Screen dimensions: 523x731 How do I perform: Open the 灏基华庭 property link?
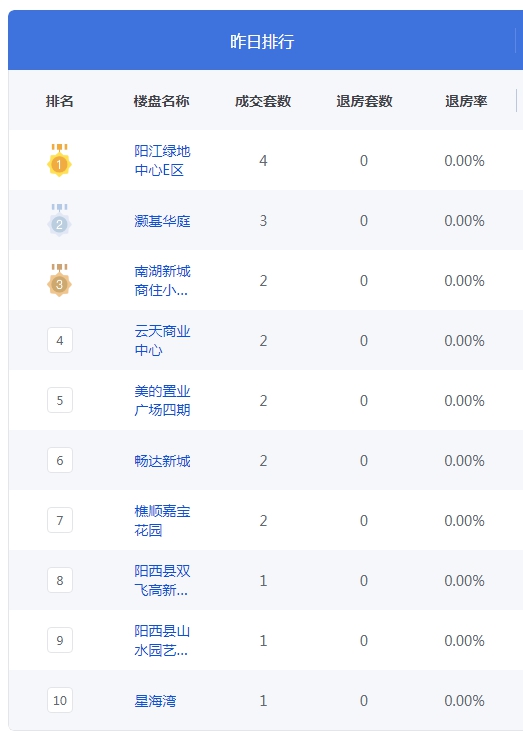[x=162, y=221]
